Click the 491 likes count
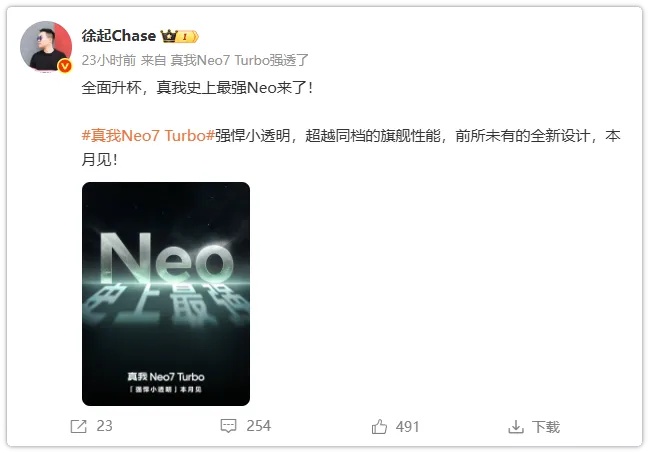Screen dimensions: 649x453 point(407,426)
